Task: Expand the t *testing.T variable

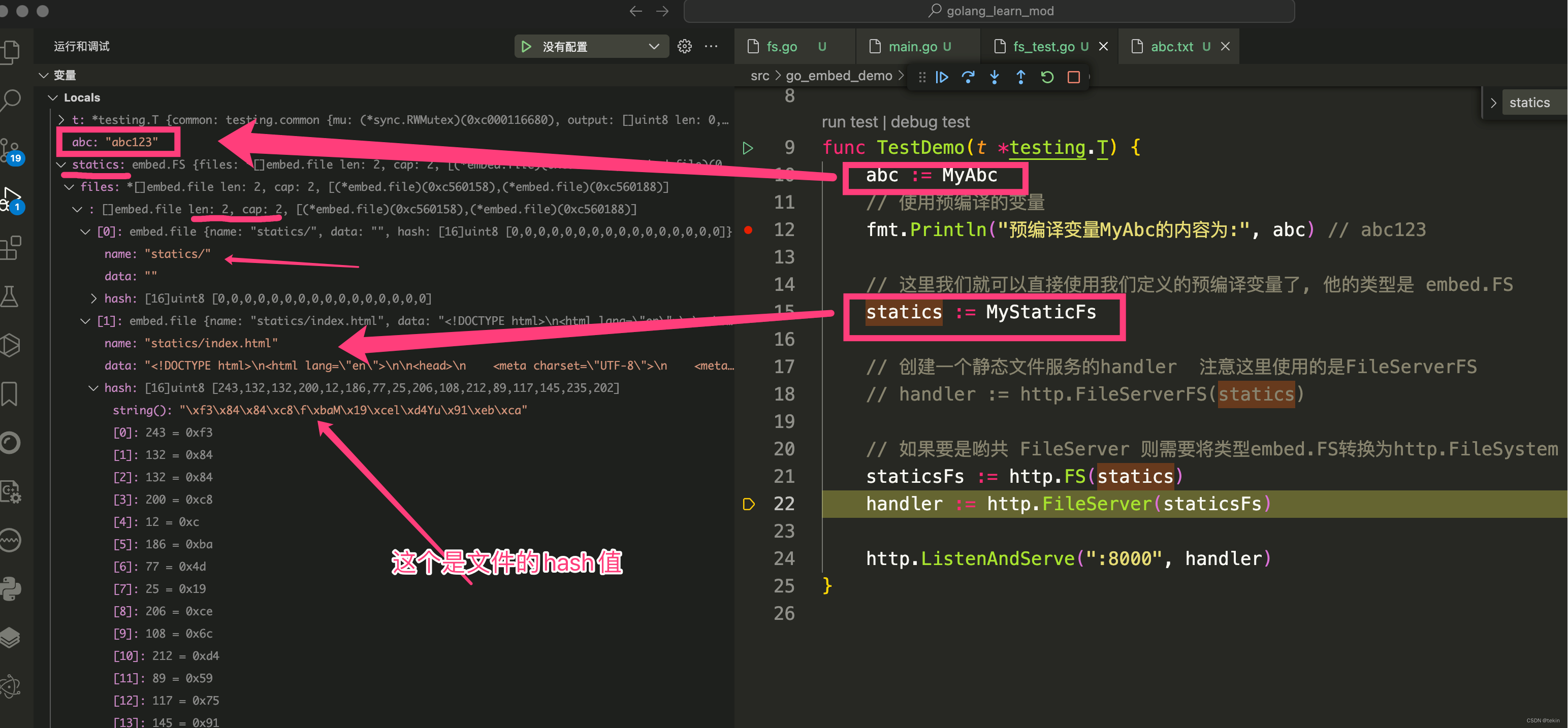Action: click(x=61, y=120)
